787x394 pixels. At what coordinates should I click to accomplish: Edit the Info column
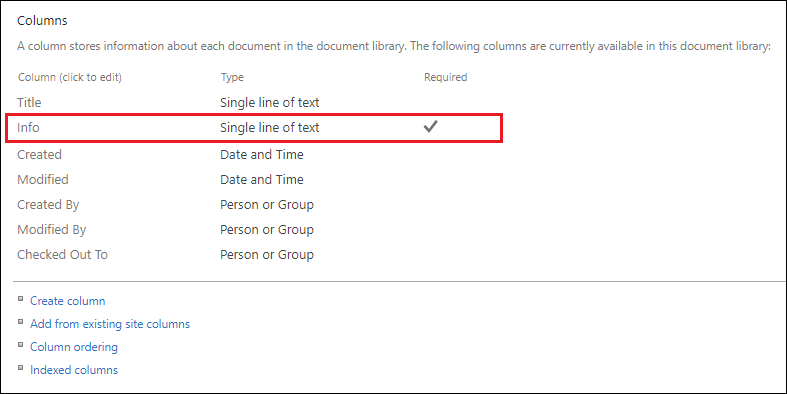28,127
